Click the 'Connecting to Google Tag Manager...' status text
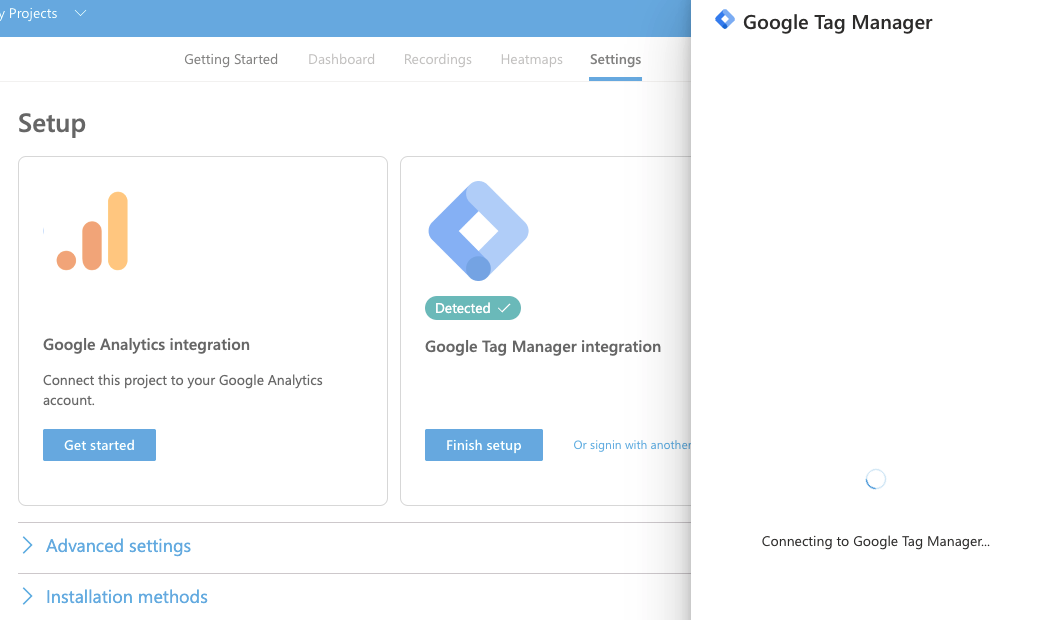This screenshot has height=620, width=1042. click(x=875, y=541)
